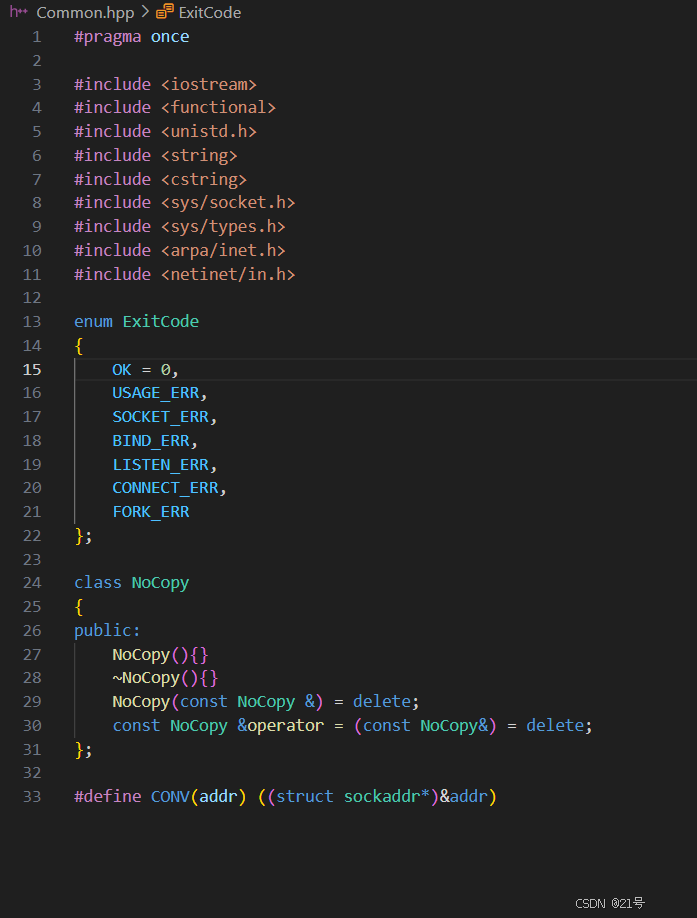Click the breadcrumb chevron separator after Common.hpp
This screenshot has height=918, width=697.
point(145,11)
